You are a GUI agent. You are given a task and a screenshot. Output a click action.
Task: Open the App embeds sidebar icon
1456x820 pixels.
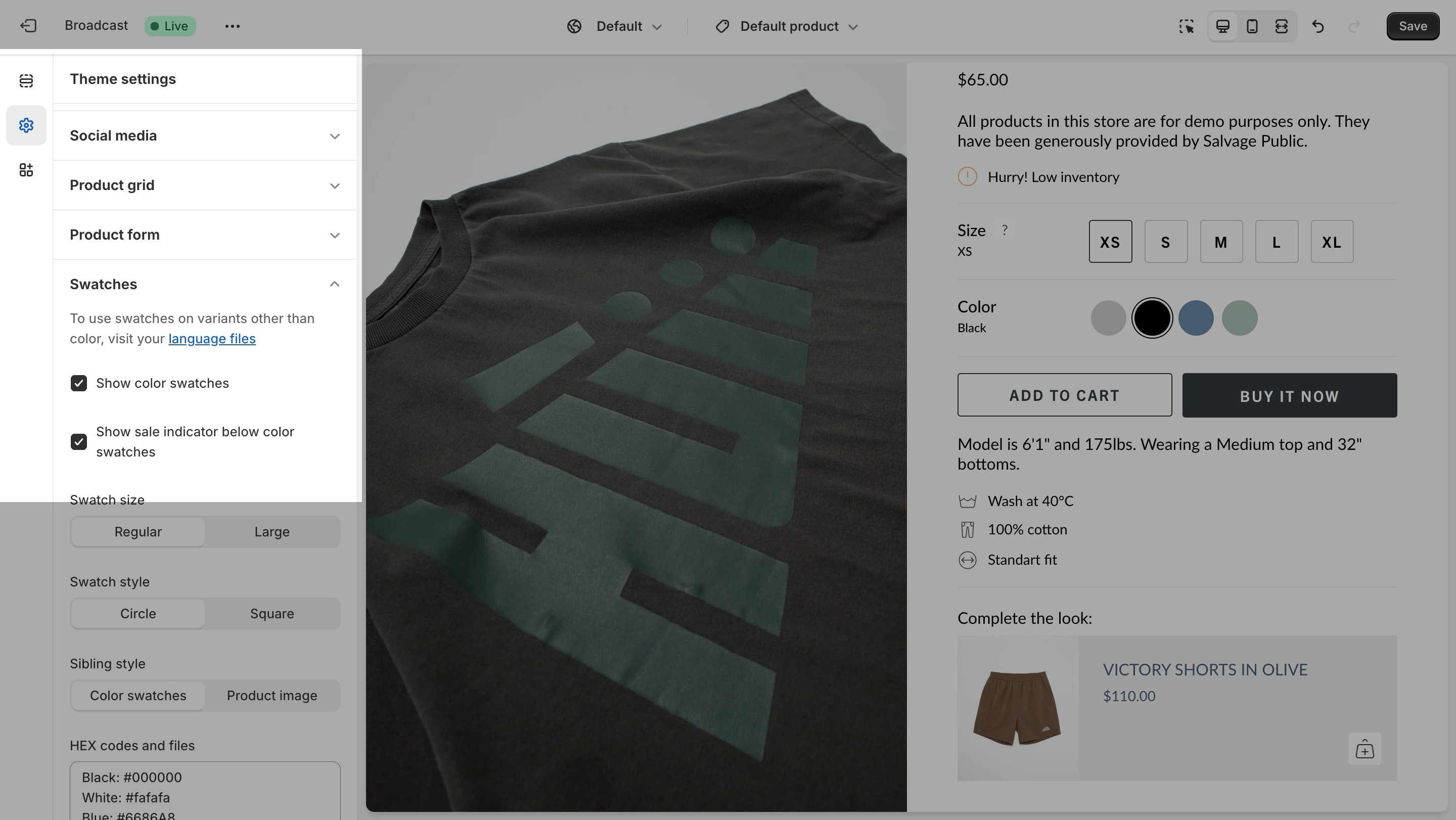click(26, 170)
